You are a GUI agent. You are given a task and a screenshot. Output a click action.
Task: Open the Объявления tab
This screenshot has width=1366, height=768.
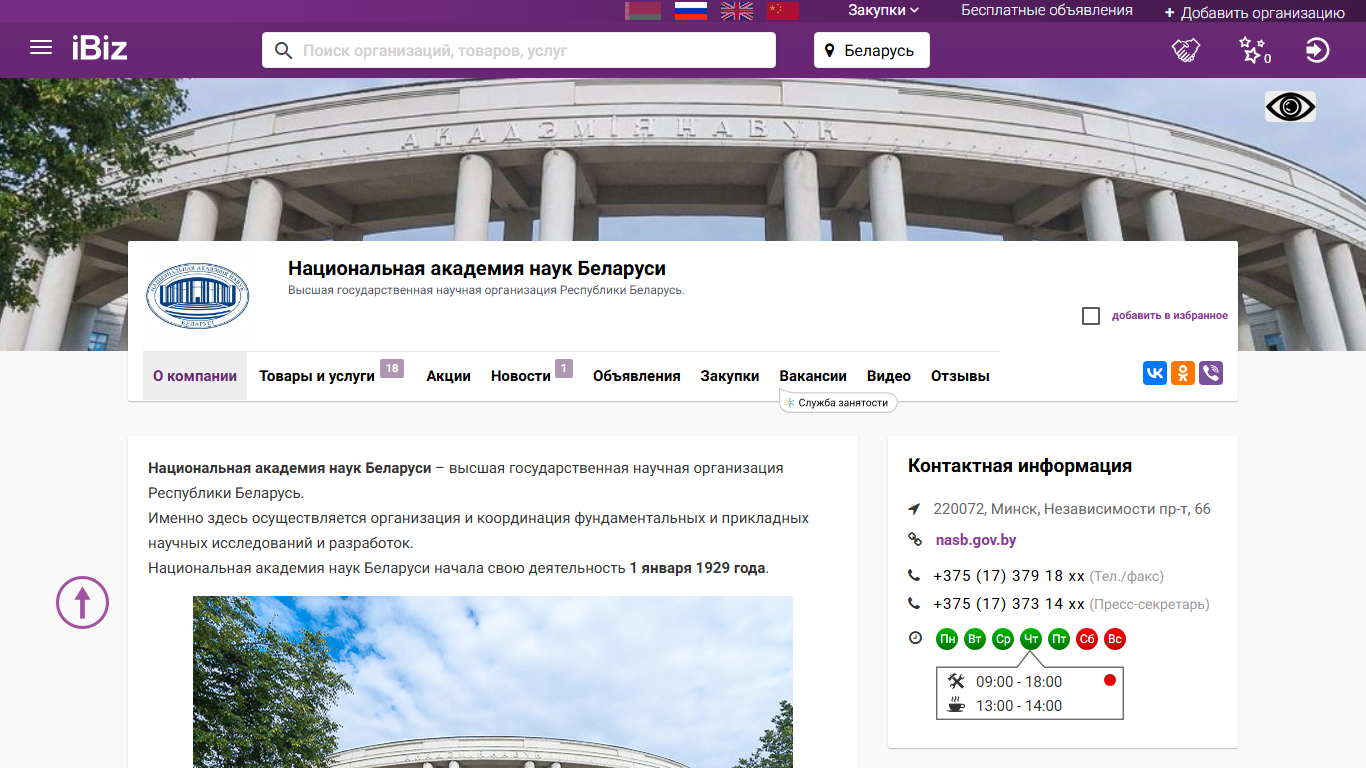click(x=637, y=376)
